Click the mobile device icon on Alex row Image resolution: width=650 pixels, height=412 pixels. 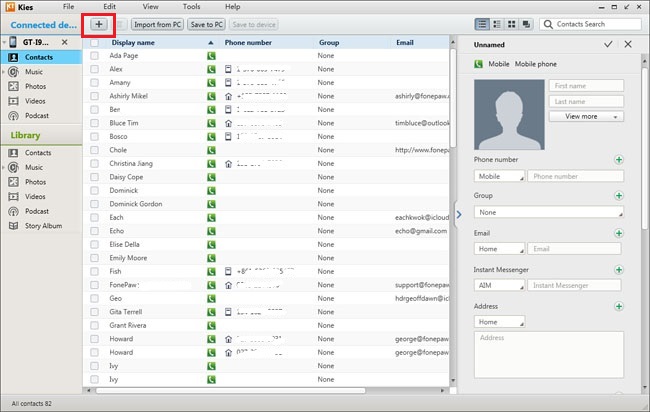[x=228, y=69]
